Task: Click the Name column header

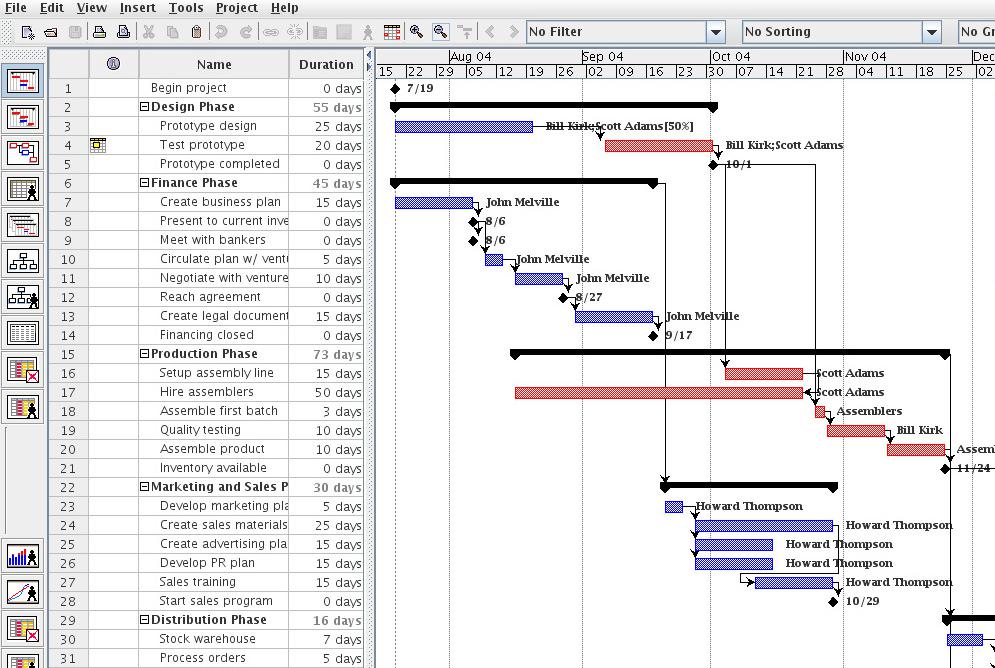Action: (214, 64)
